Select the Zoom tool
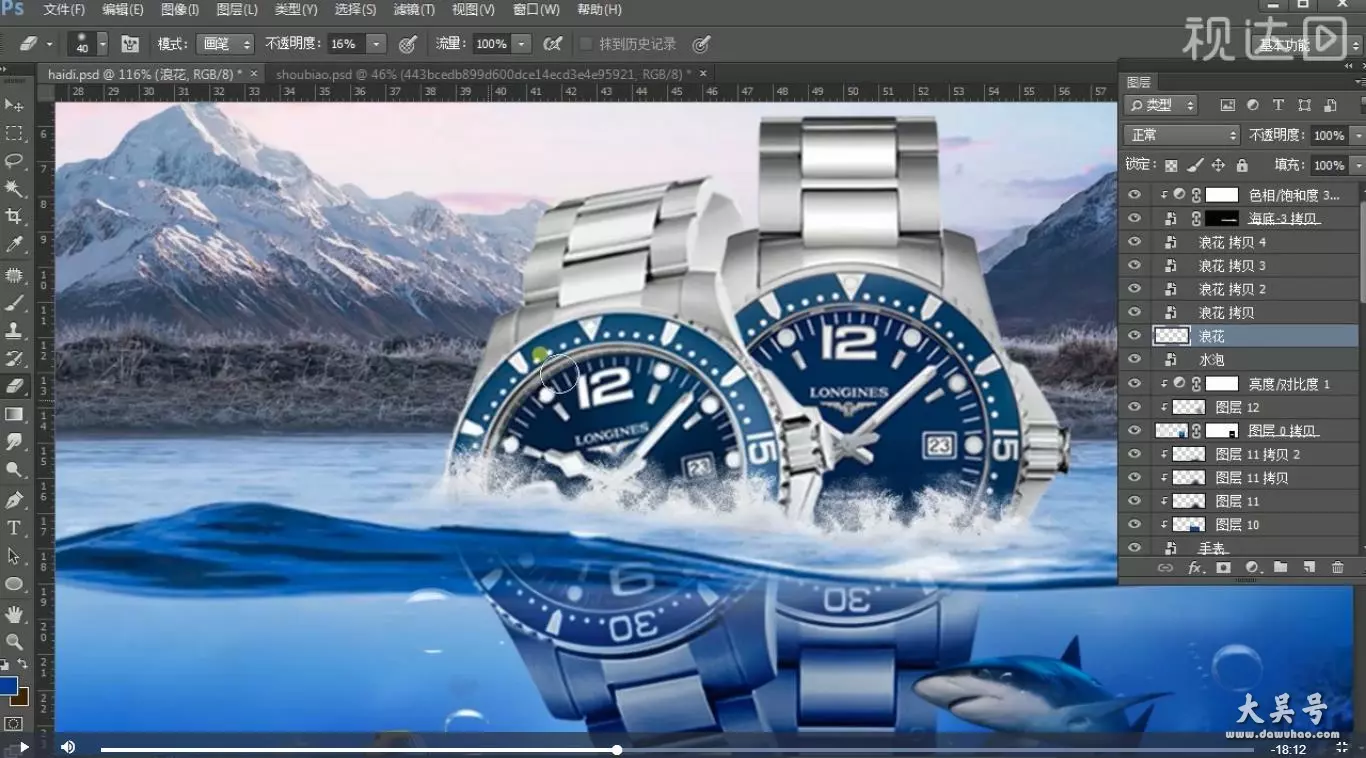This screenshot has width=1366, height=758. pos(14,642)
